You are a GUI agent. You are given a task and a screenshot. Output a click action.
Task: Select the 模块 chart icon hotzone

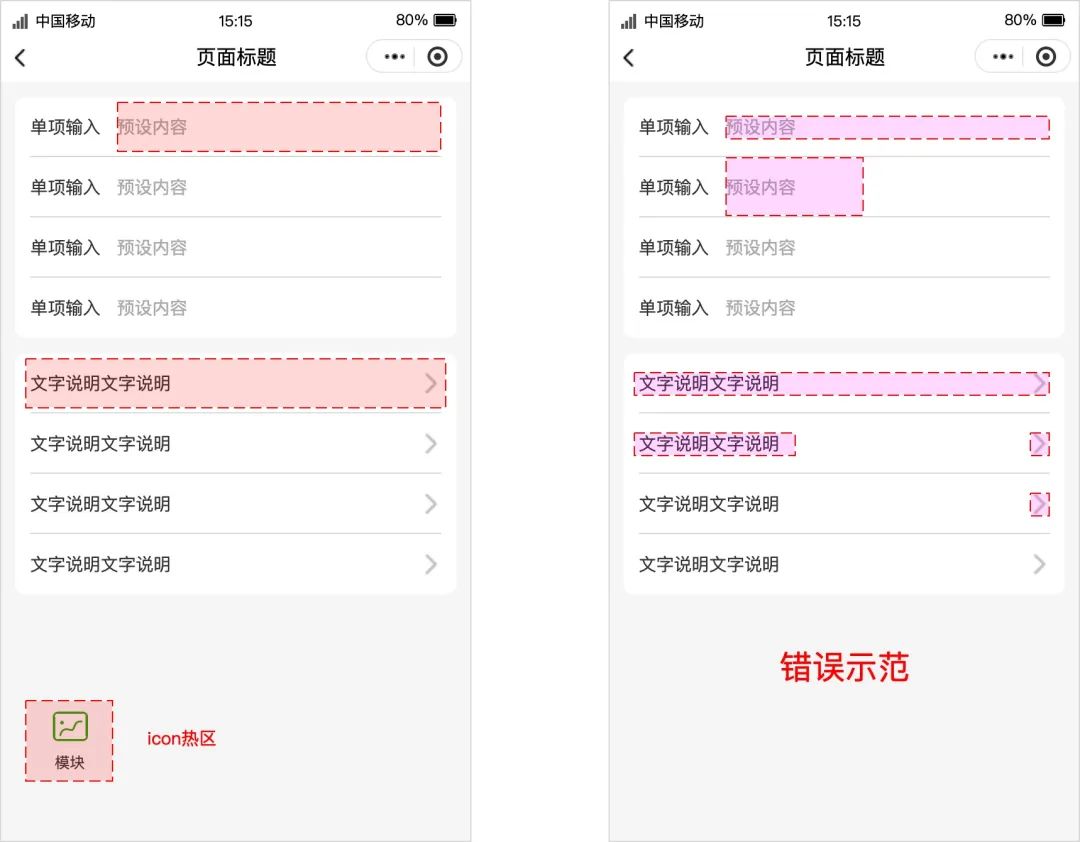[x=68, y=740]
